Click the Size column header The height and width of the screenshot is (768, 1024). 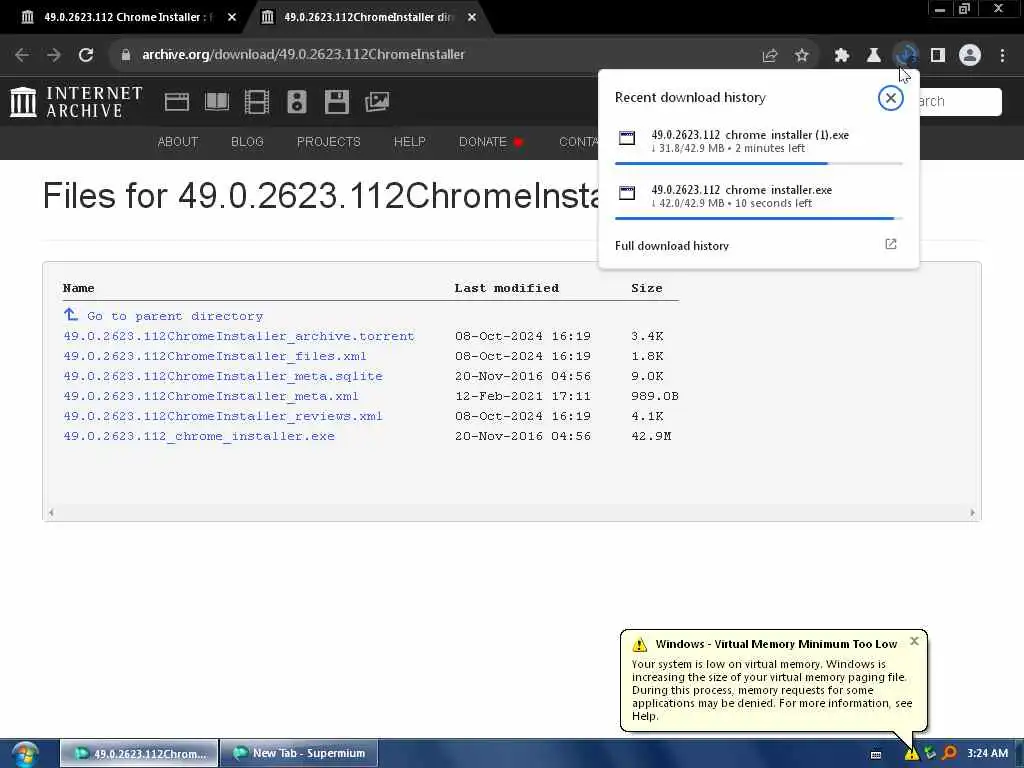click(x=647, y=288)
